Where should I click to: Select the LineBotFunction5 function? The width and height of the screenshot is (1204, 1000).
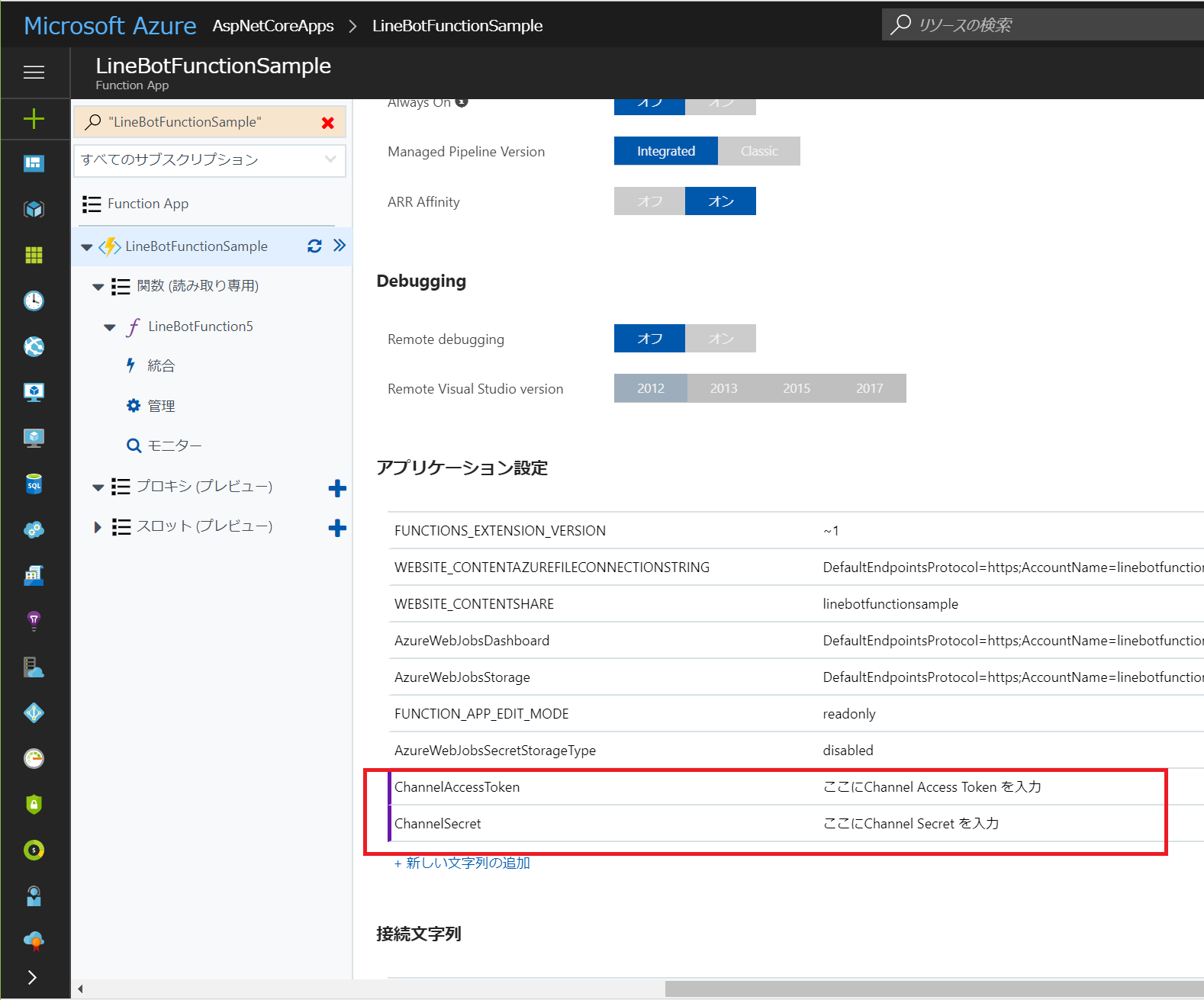tap(200, 326)
